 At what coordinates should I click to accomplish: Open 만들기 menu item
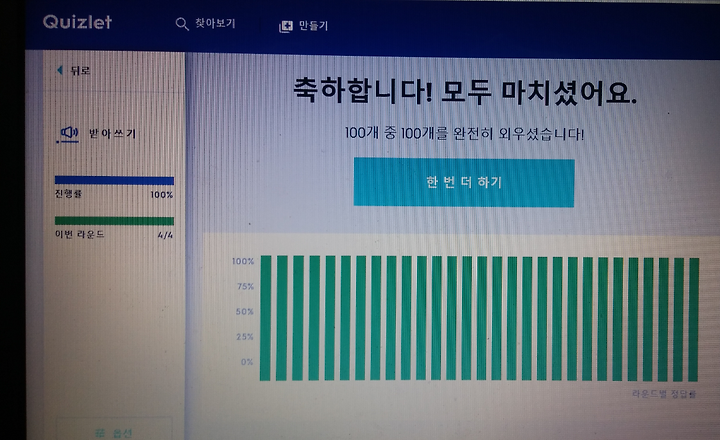click(x=314, y=26)
